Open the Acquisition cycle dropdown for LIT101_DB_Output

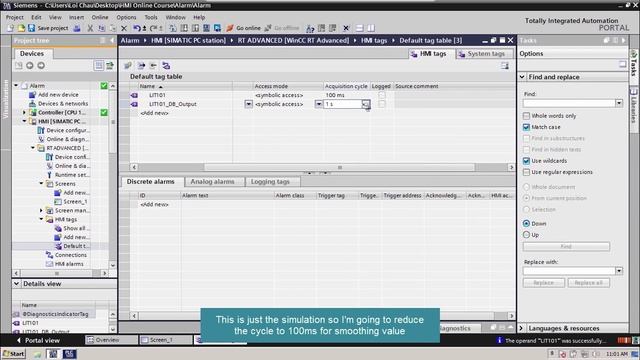pos(366,104)
